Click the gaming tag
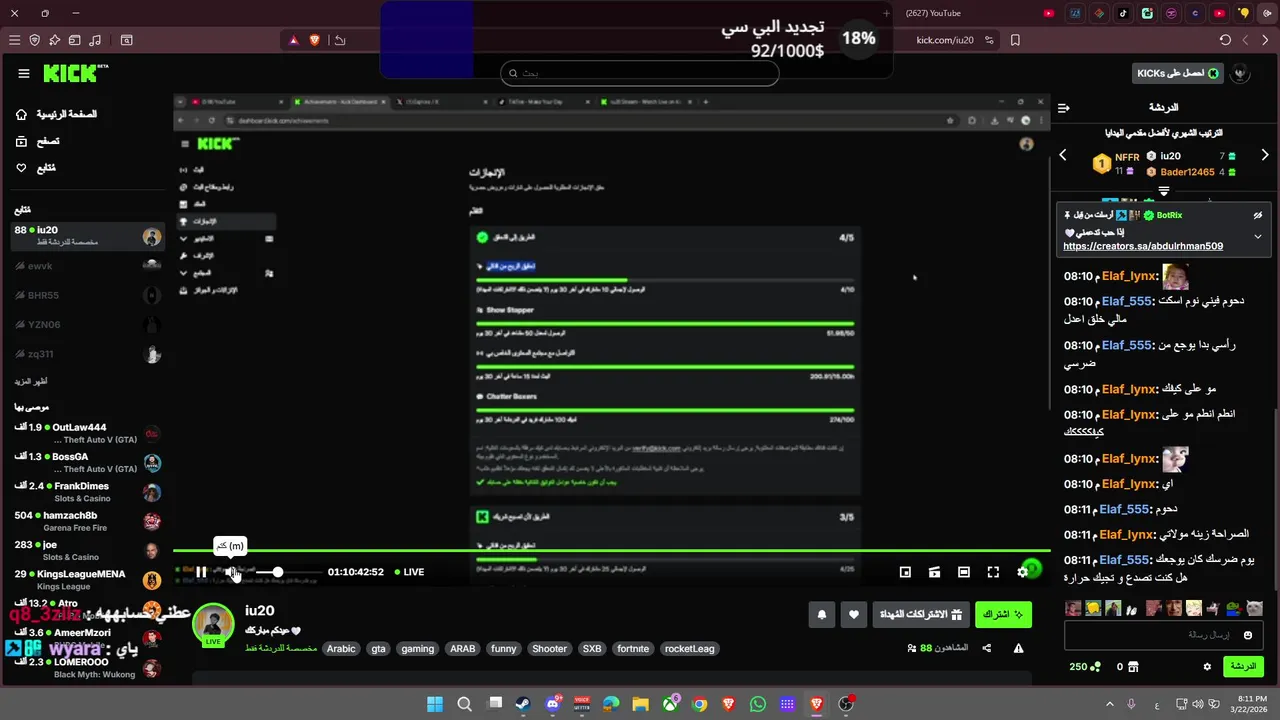 point(418,648)
